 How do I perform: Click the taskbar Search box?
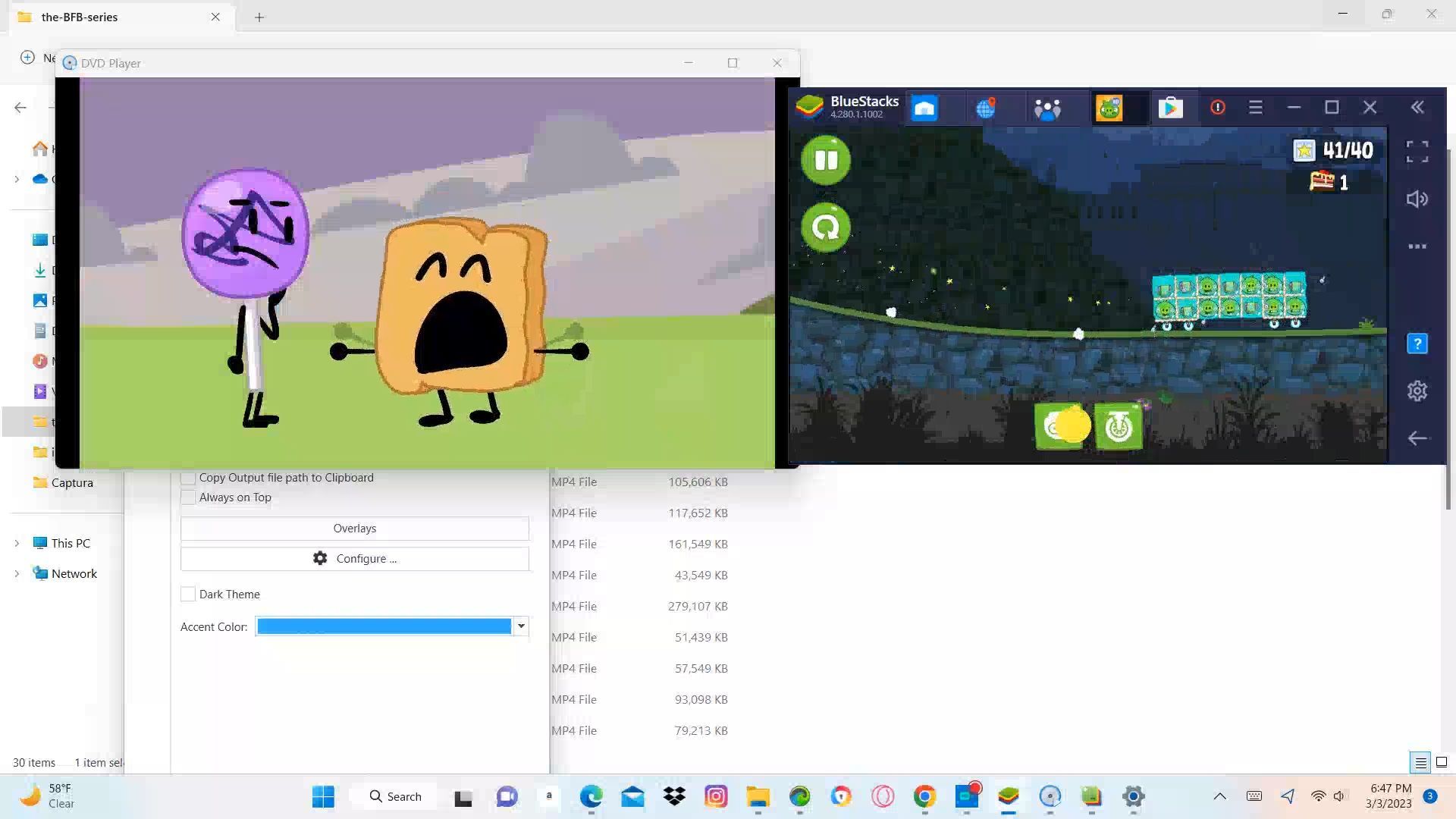[x=394, y=797]
